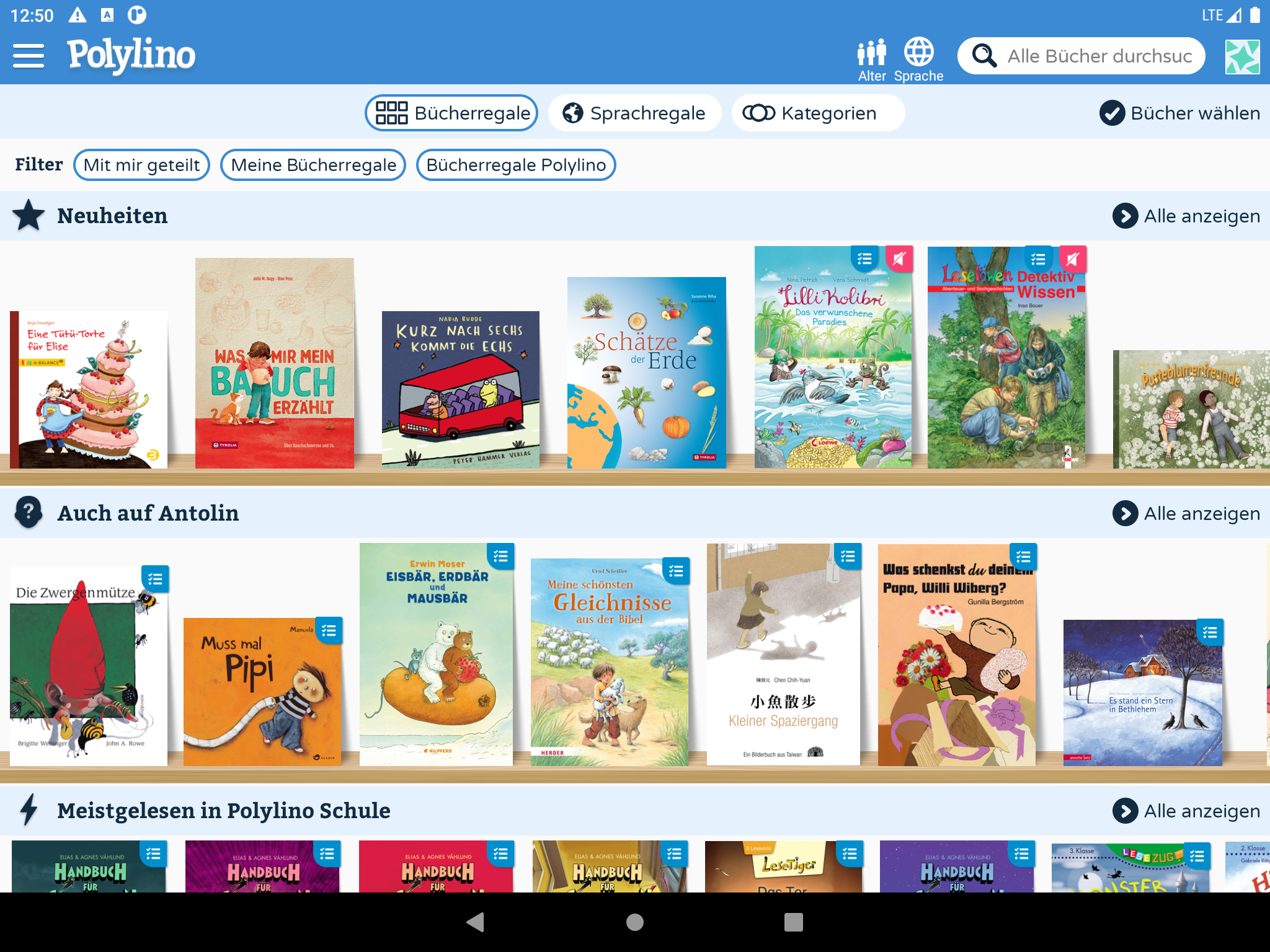Open the book Was mir mein Bauch erzählt
The image size is (1270, 952).
pos(275,363)
